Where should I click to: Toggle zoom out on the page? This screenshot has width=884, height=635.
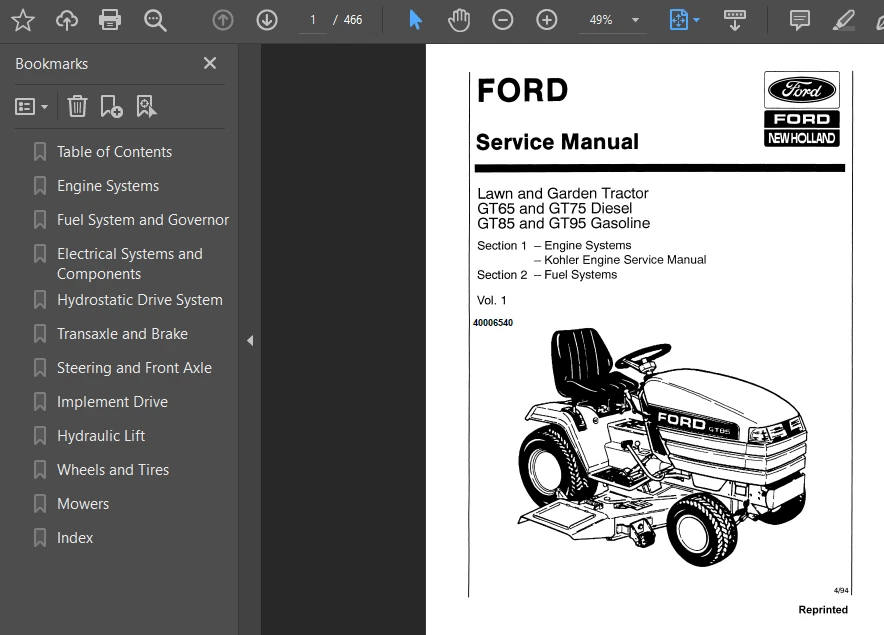point(502,19)
